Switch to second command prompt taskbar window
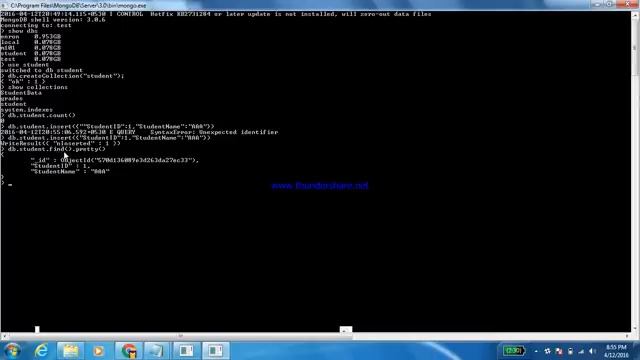This screenshot has width=640, height=360. point(216,351)
